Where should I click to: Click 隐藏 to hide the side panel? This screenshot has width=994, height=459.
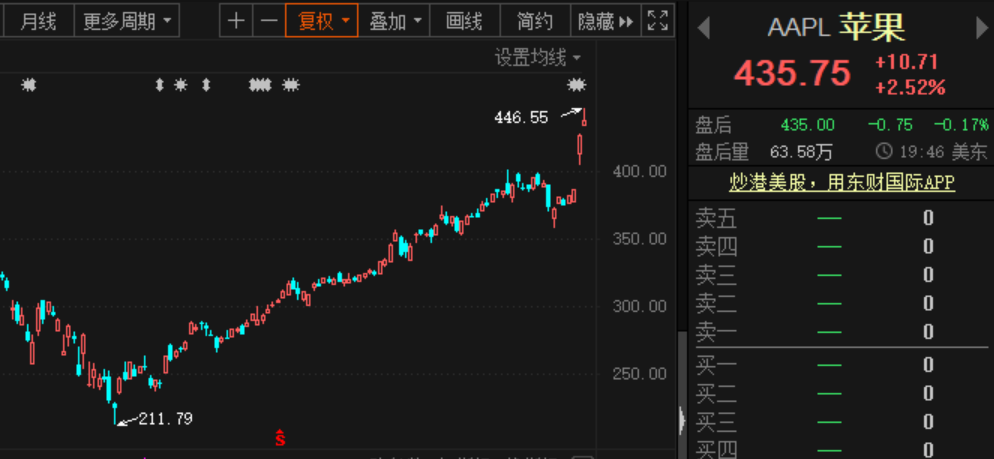pos(606,21)
